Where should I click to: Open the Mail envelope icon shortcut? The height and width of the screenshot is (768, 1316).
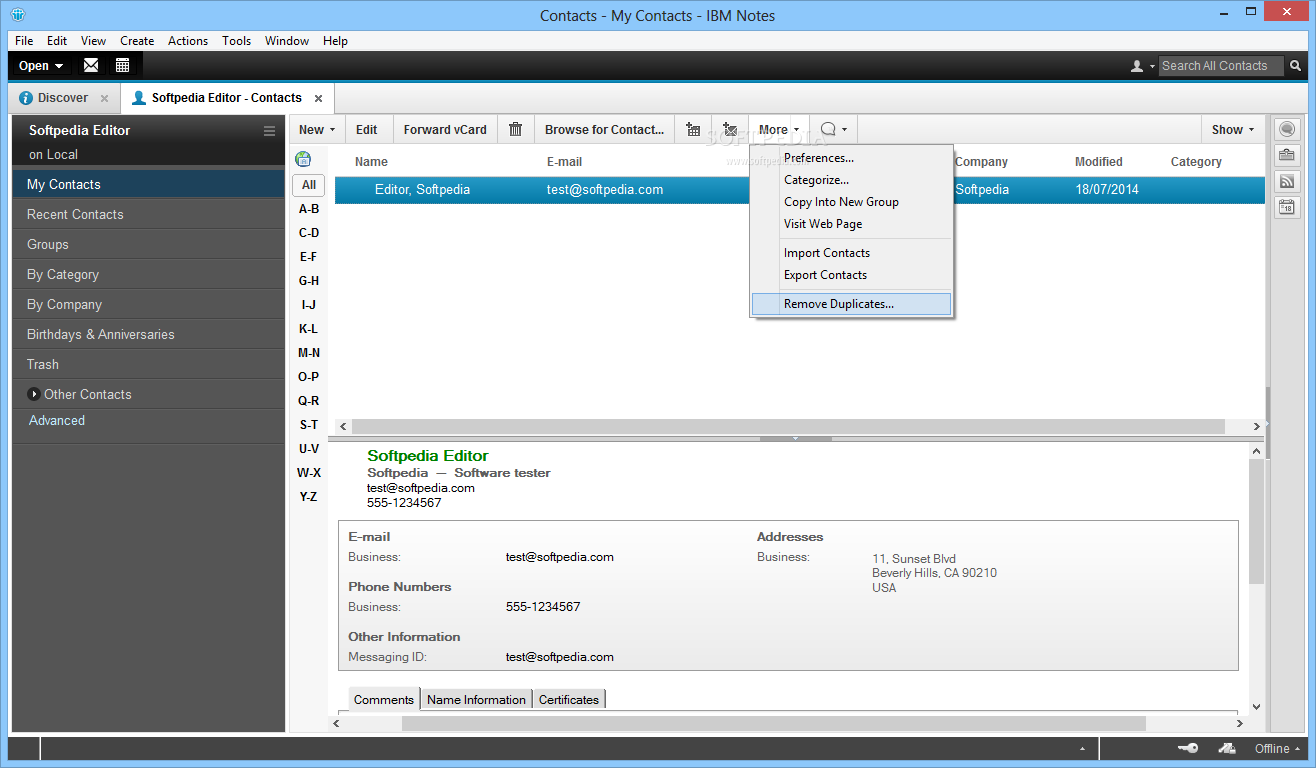91,65
